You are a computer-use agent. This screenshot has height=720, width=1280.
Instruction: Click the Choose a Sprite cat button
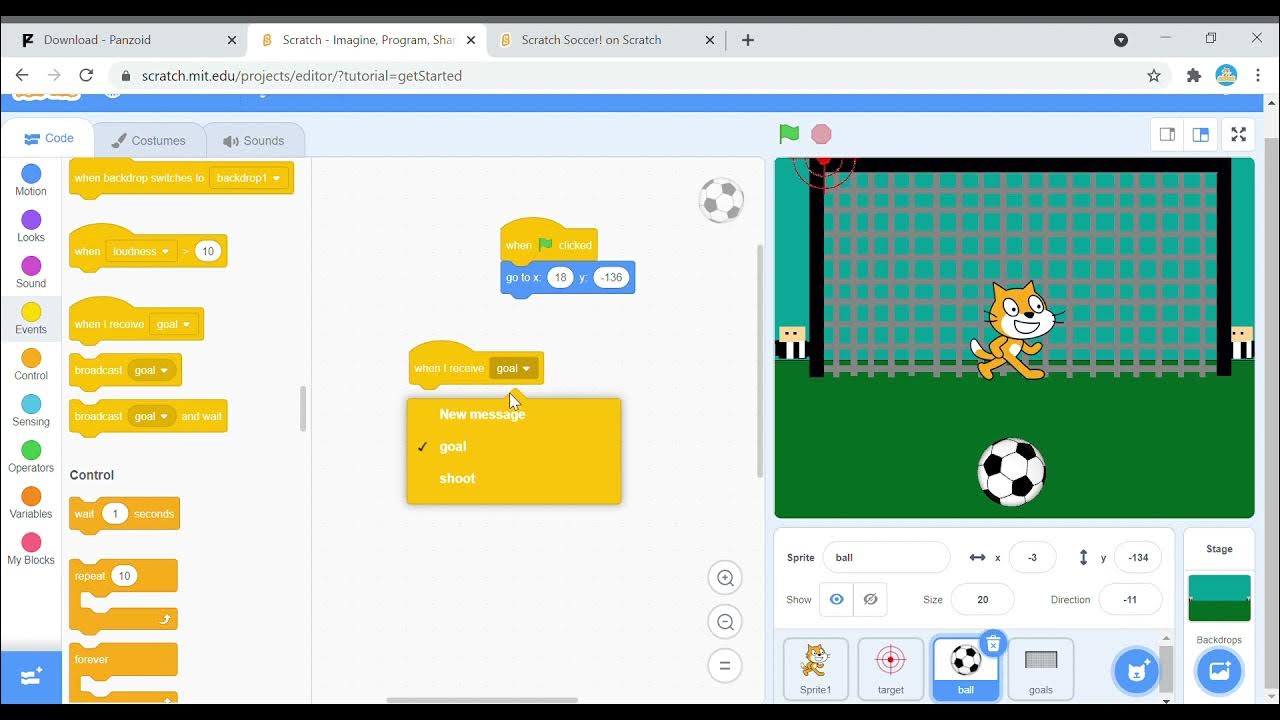coord(1137,671)
